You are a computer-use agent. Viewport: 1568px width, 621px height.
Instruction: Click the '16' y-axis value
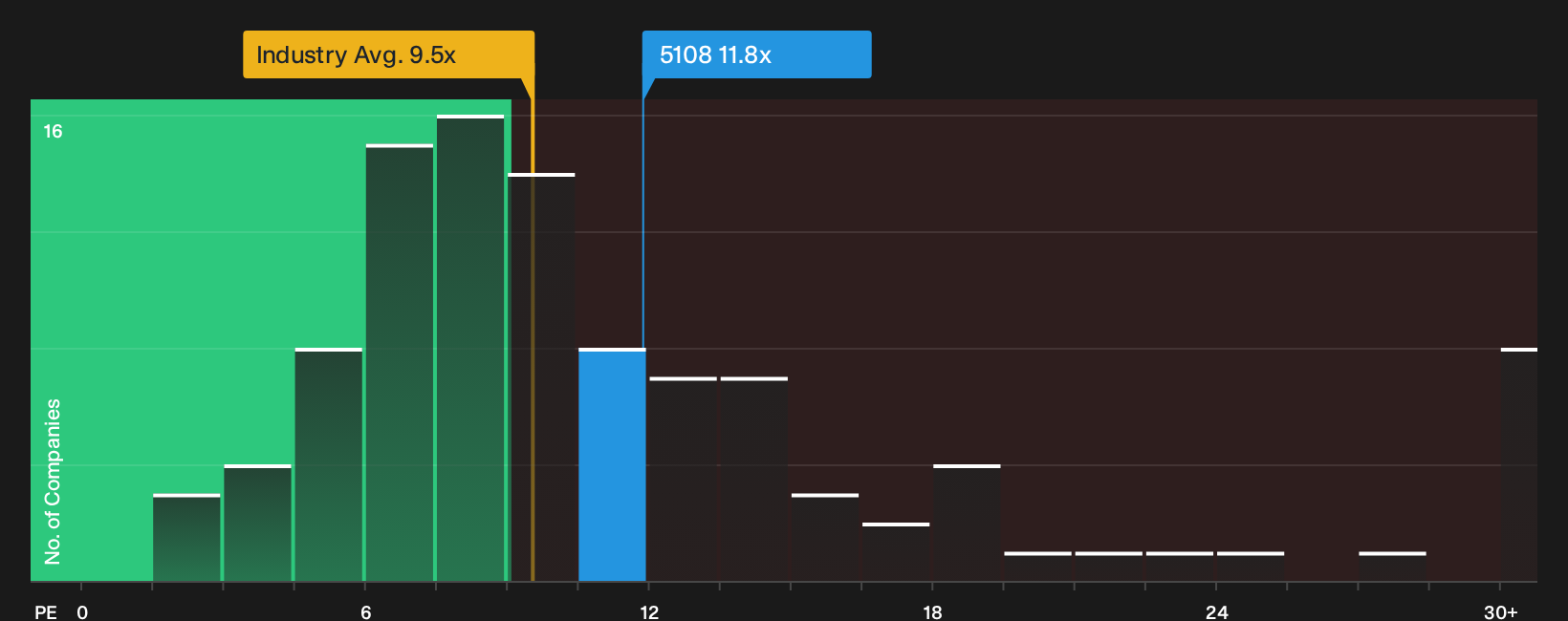click(x=53, y=132)
